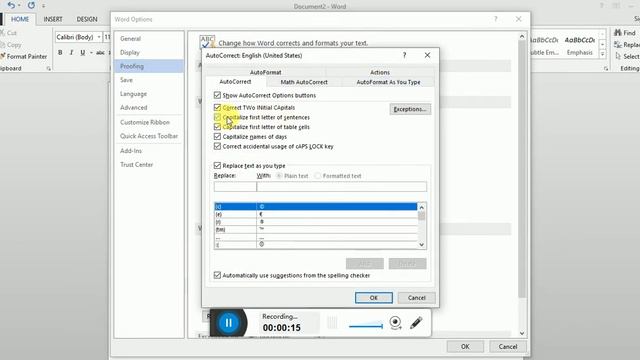This screenshot has width=640, height=360.
Task: Open the Quick Access Toolbar customize dropdown
Action: [44, 6]
